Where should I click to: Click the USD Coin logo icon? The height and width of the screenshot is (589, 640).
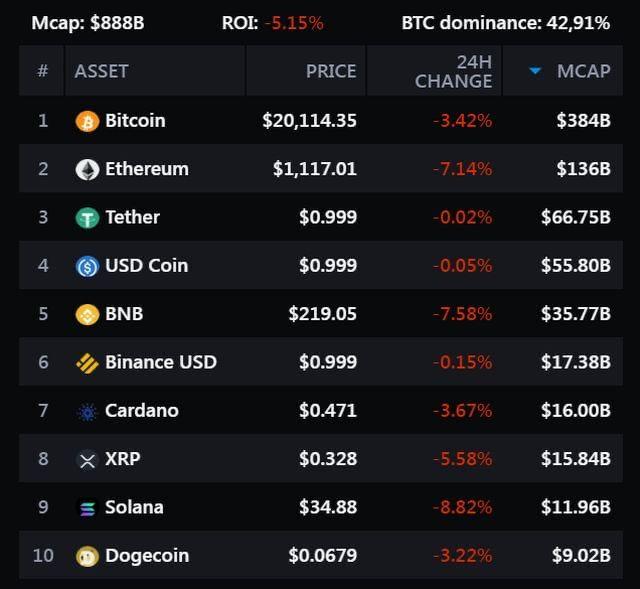pyautogui.click(x=87, y=266)
